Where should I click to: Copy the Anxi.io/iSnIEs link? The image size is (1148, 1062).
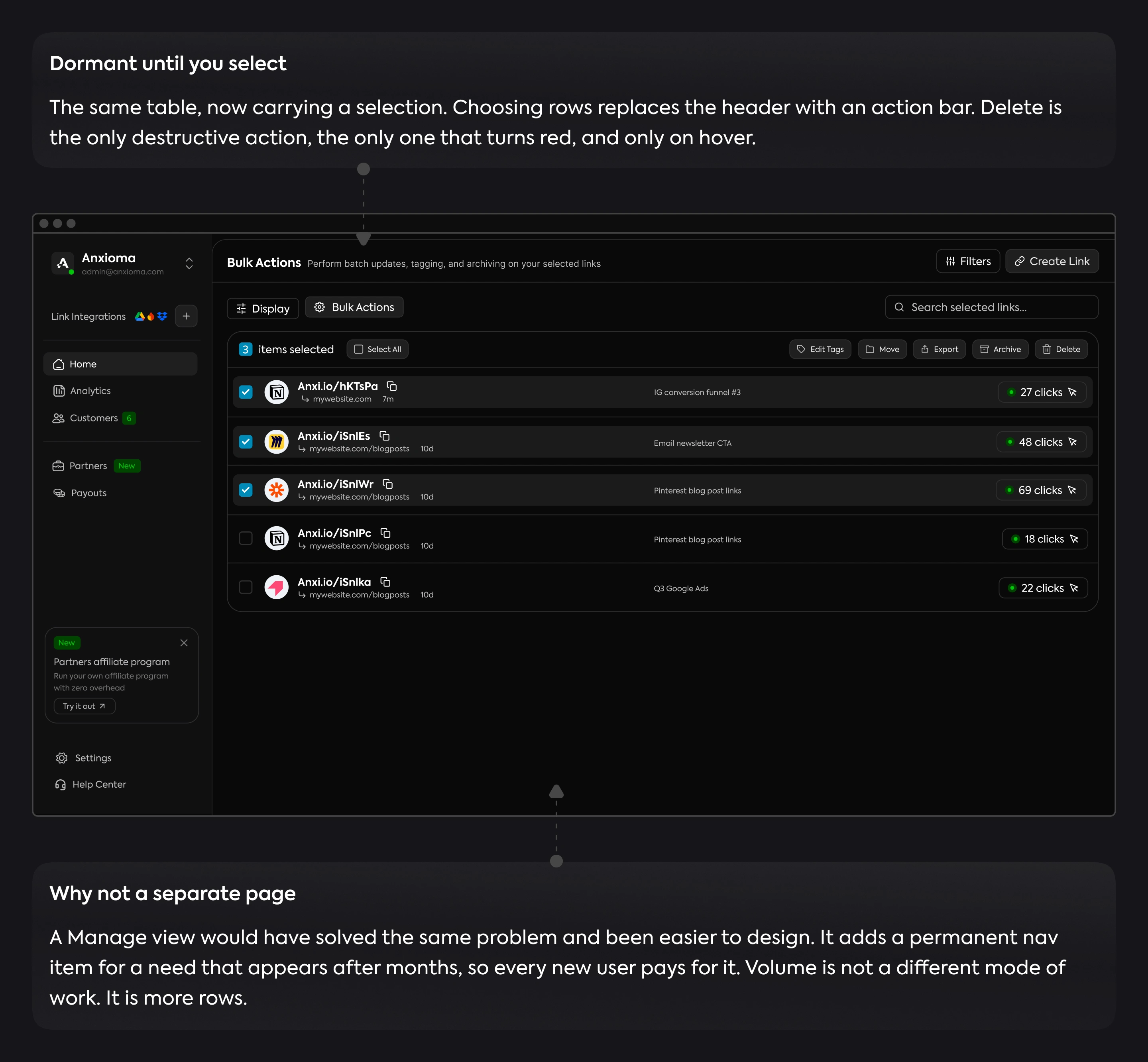[384, 436]
